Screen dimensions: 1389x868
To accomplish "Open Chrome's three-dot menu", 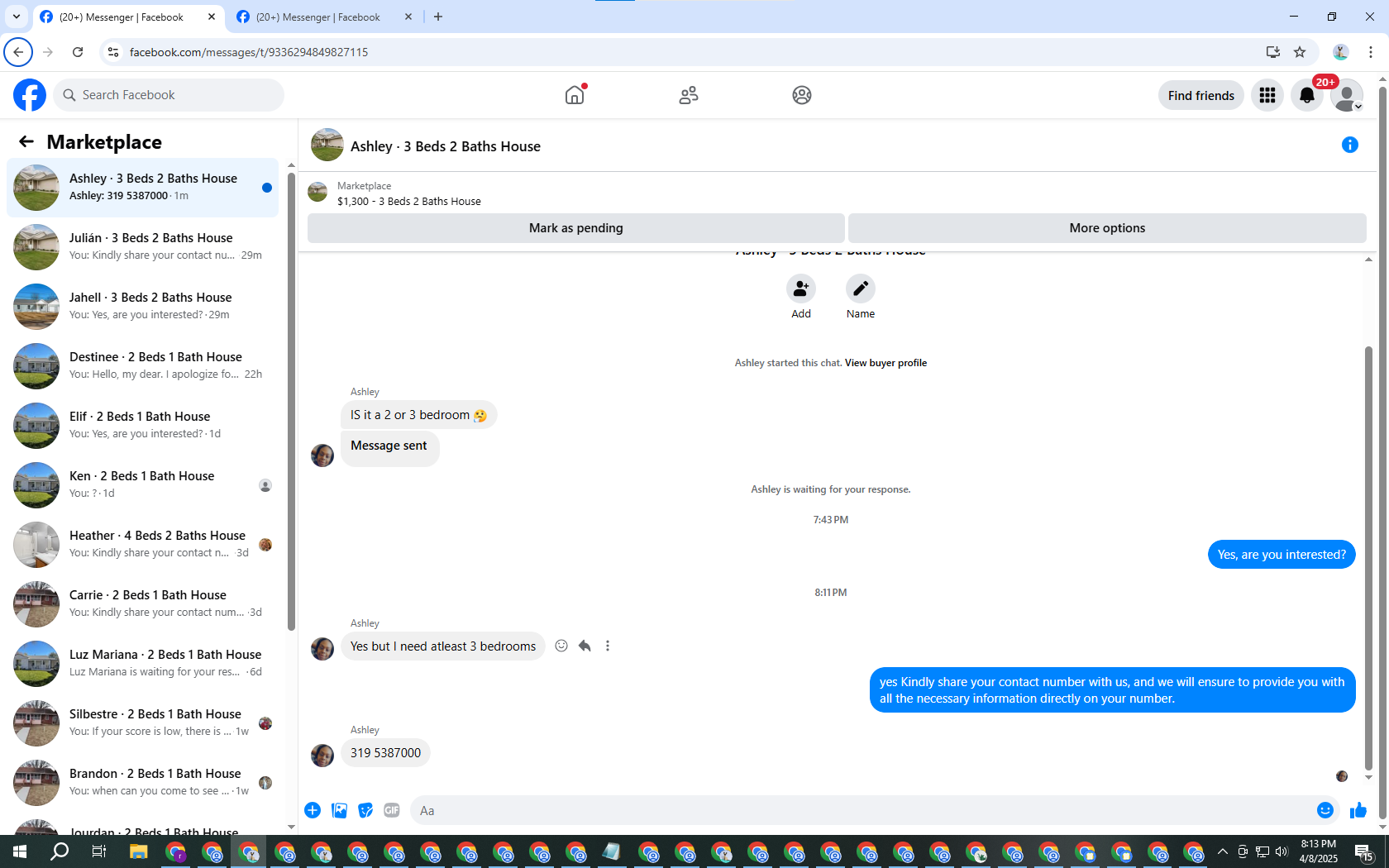I will tap(1371, 52).
